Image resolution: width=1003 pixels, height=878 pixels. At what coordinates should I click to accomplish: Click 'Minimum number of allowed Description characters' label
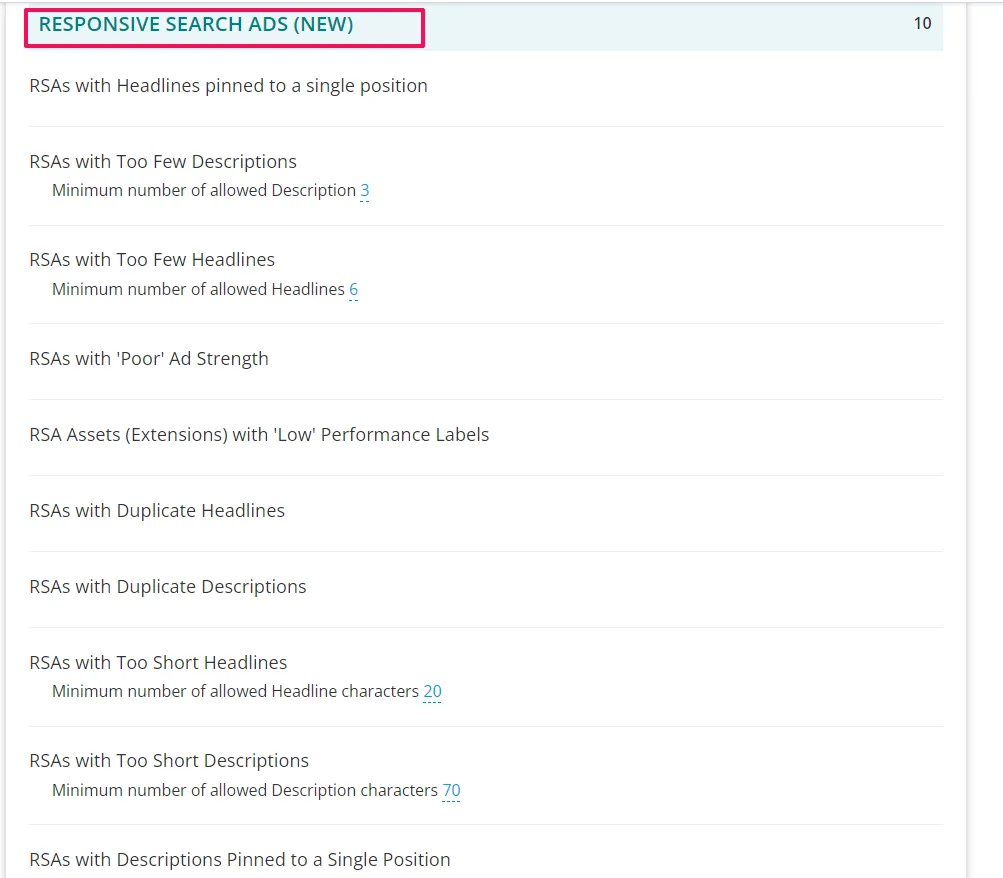pyautogui.click(x=245, y=791)
